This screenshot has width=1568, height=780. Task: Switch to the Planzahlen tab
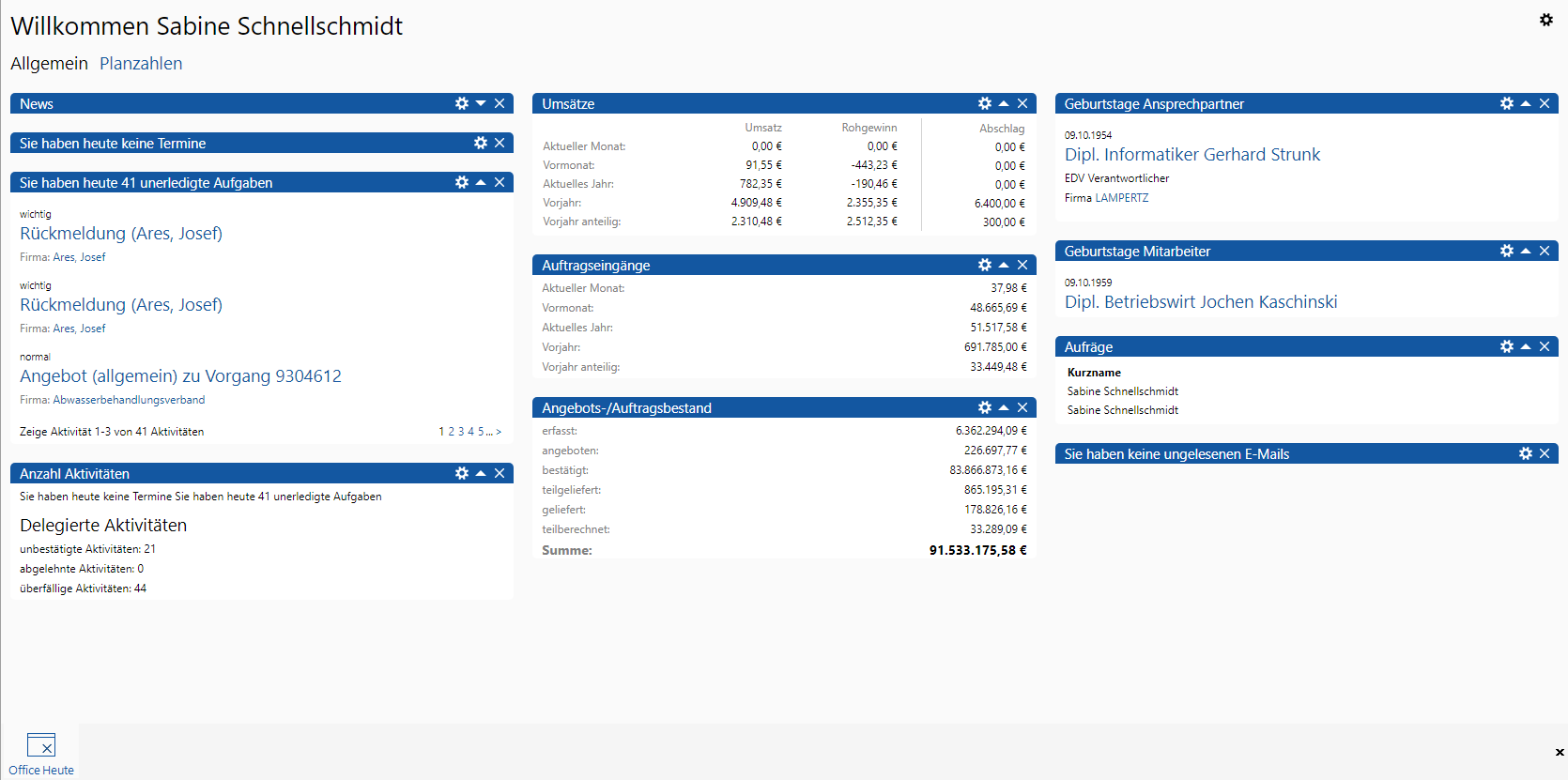point(141,64)
